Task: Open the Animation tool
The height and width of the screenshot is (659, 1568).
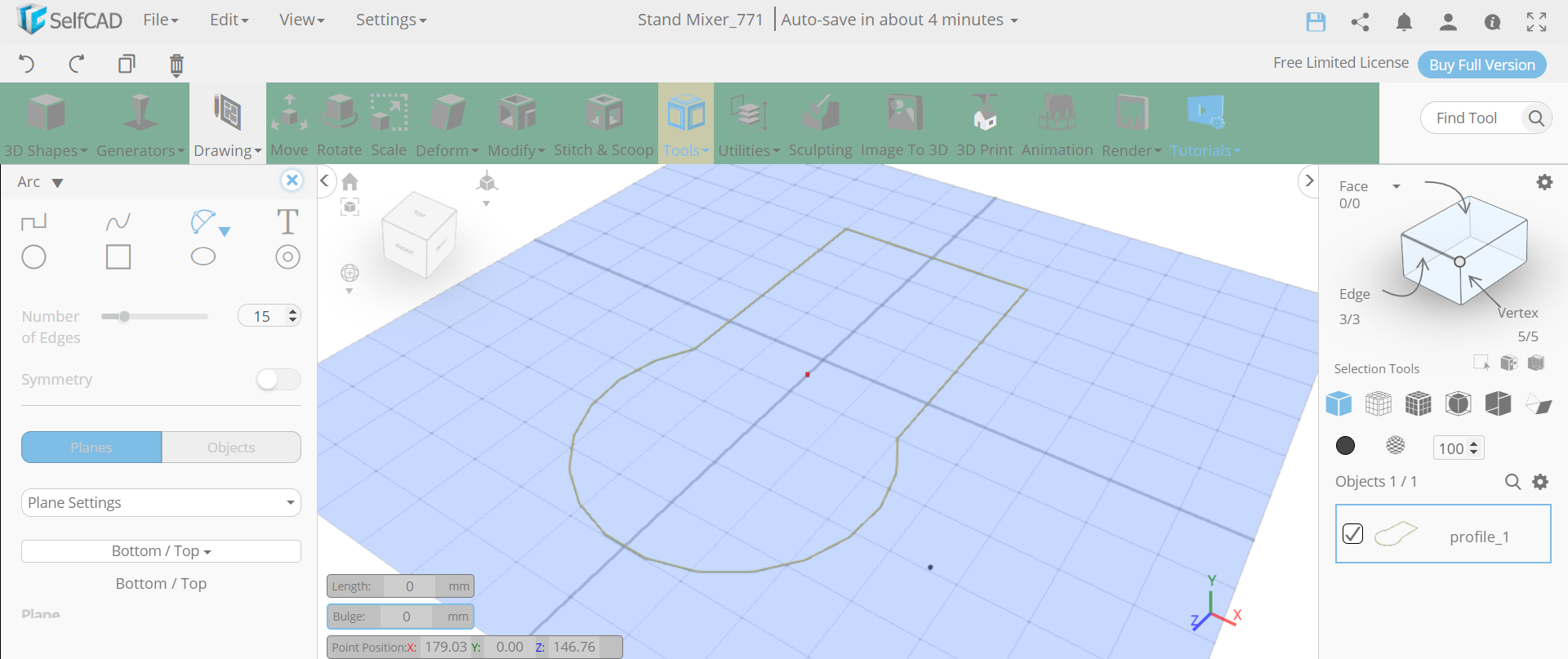Action: 1057,124
